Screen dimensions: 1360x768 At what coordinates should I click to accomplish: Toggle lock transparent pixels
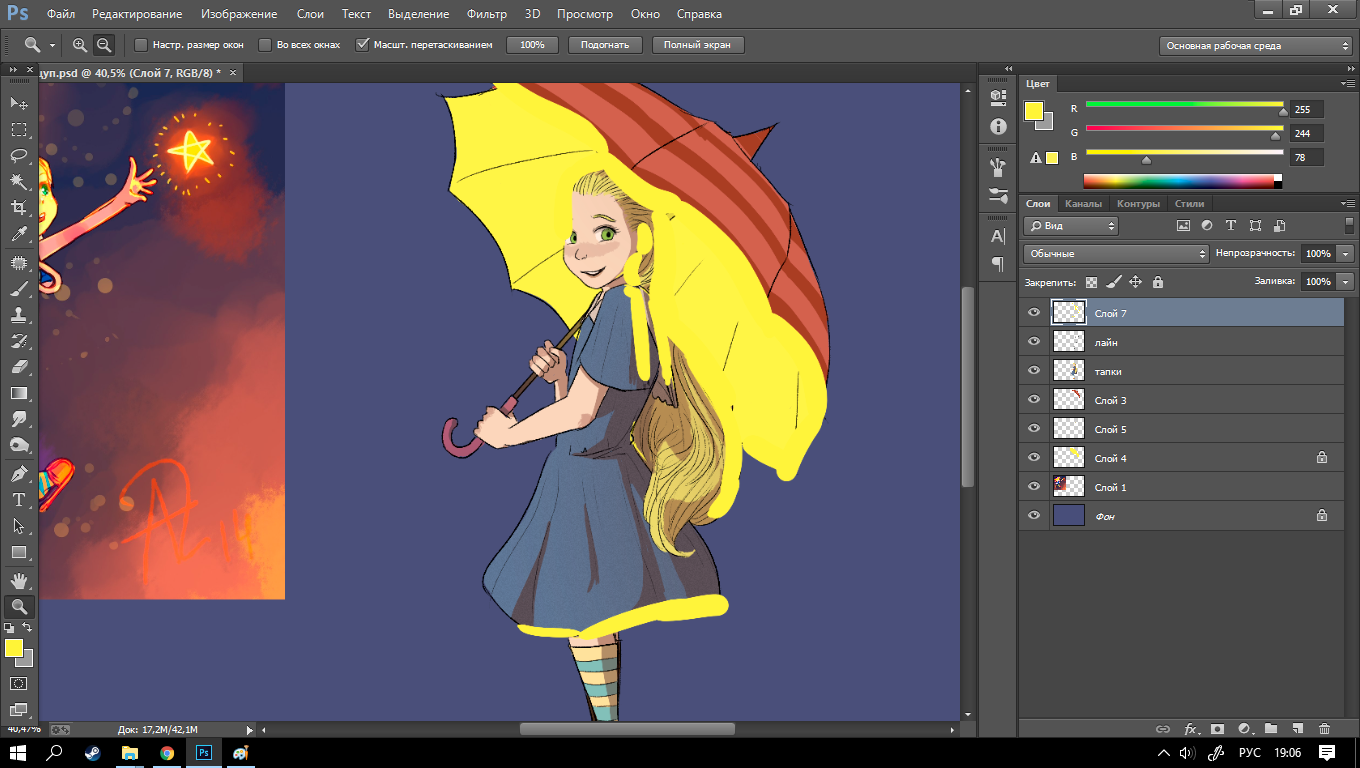[x=1091, y=282]
